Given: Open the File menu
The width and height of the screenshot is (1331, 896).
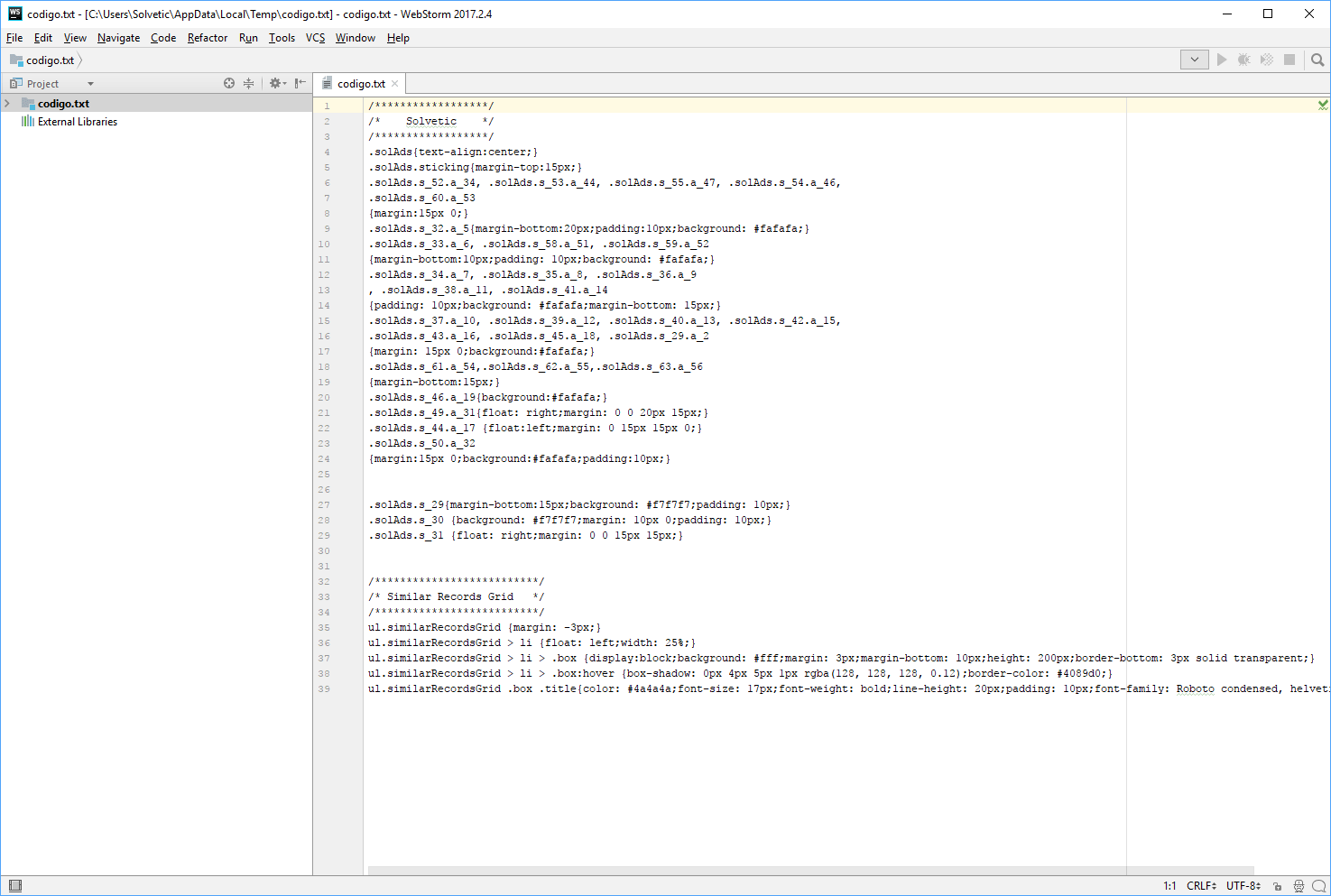Looking at the screenshot, I should click(x=14, y=38).
